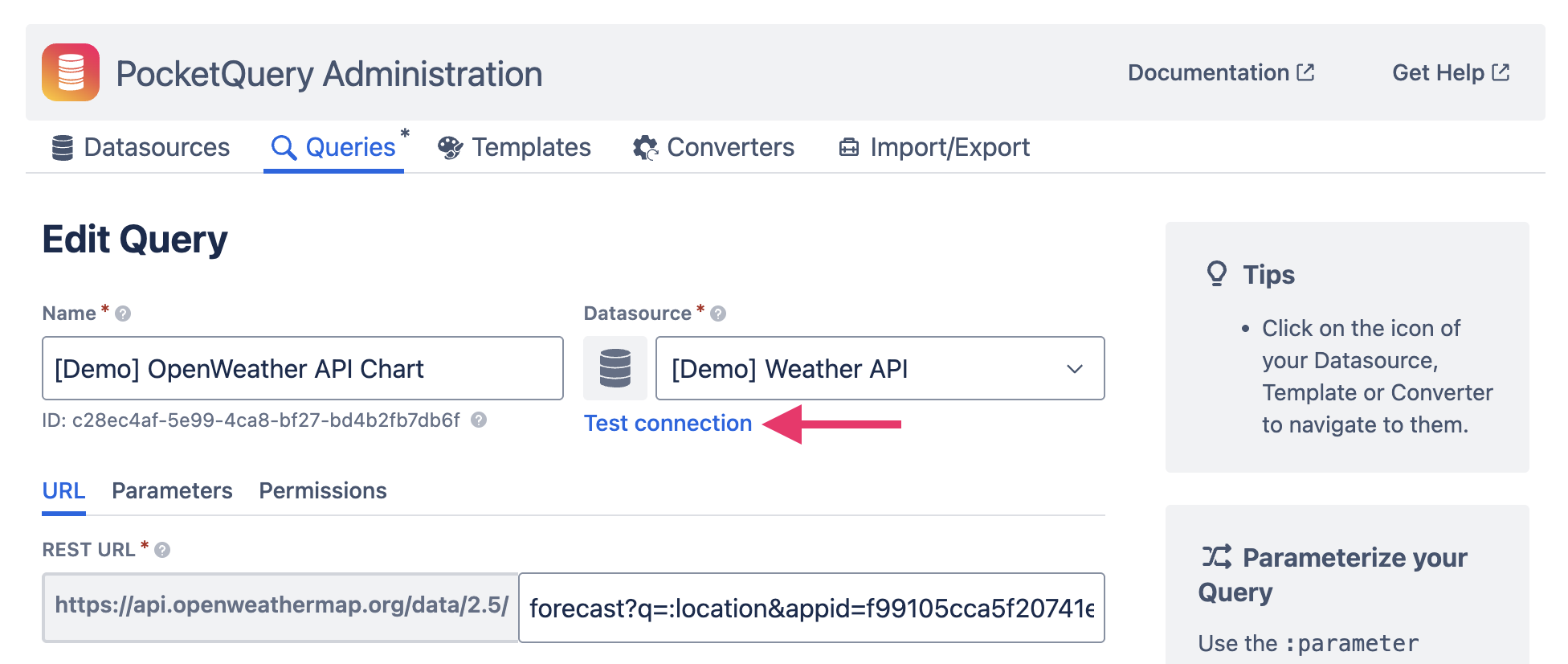Click the database icon next to Datasource selector
Viewport: 1568px width, 664px height.
point(615,368)
